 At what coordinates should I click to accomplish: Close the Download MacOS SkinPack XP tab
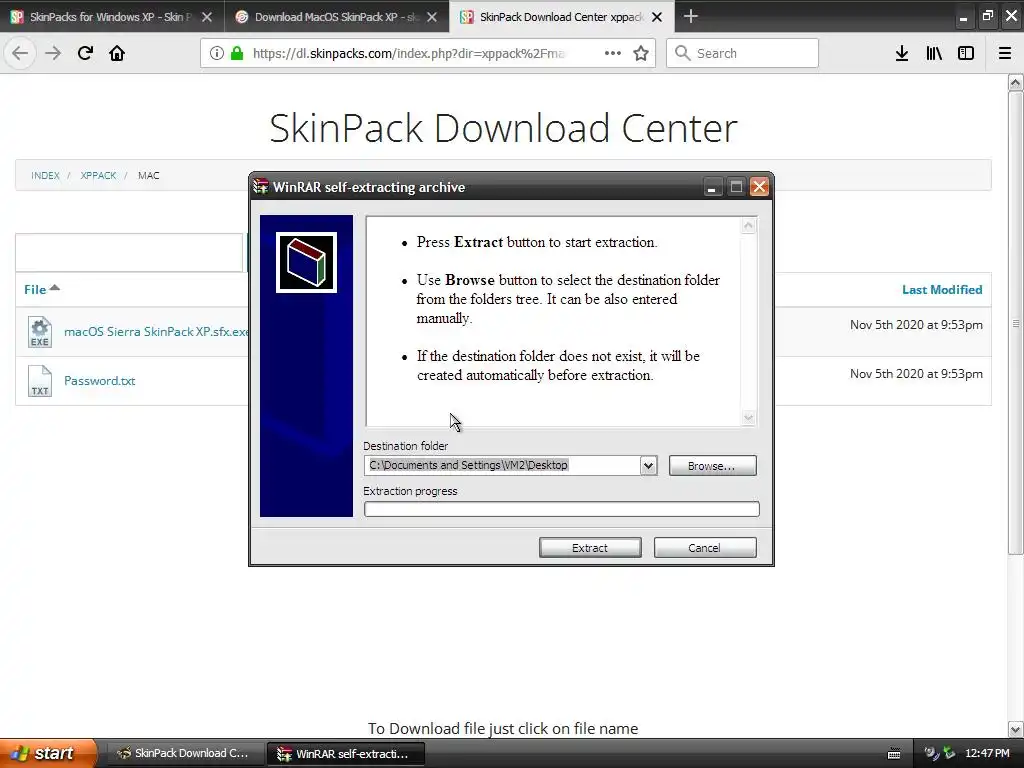pos(432,17)
